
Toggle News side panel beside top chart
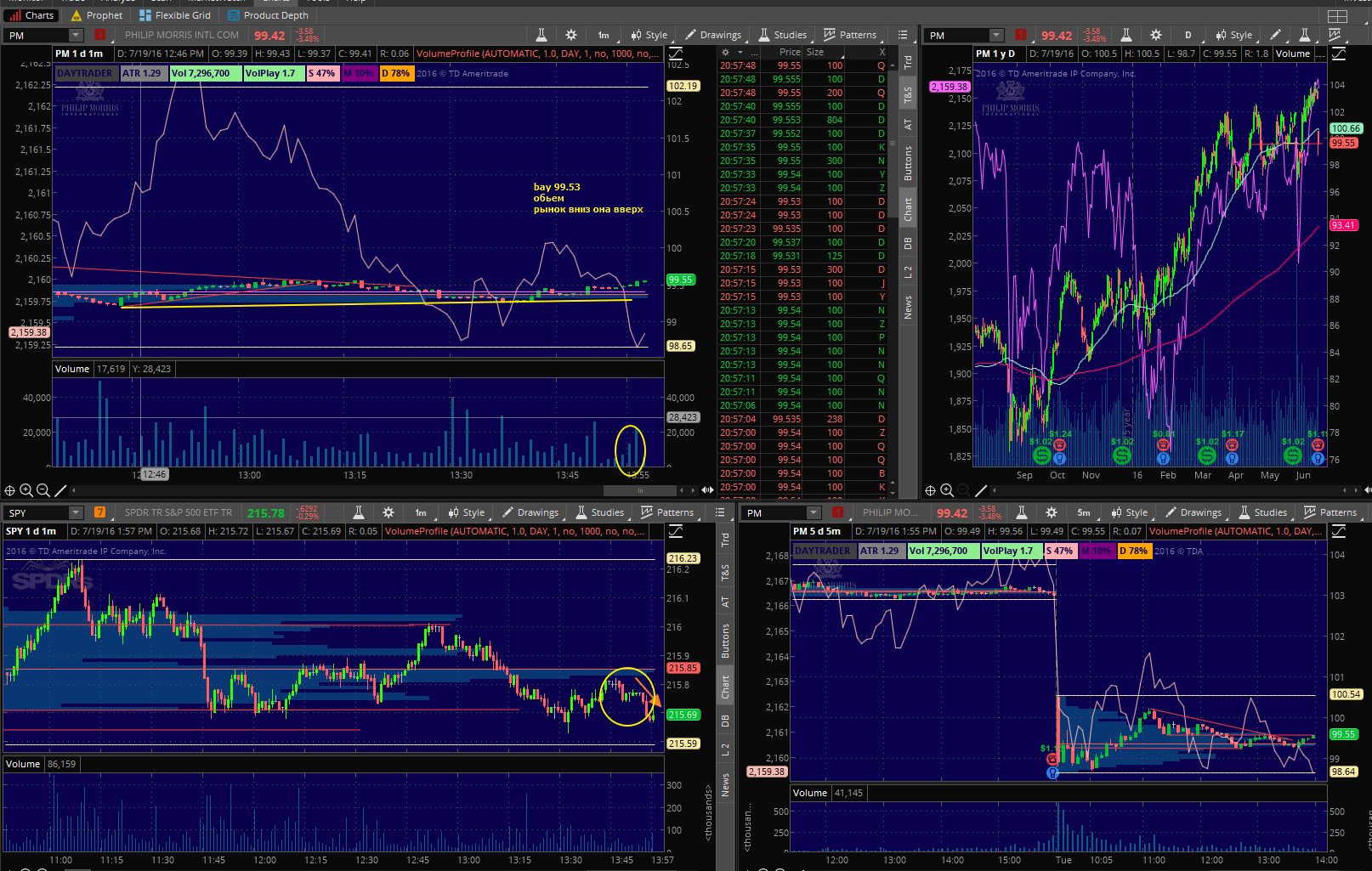pyautogui.click(x=908, y=307)
